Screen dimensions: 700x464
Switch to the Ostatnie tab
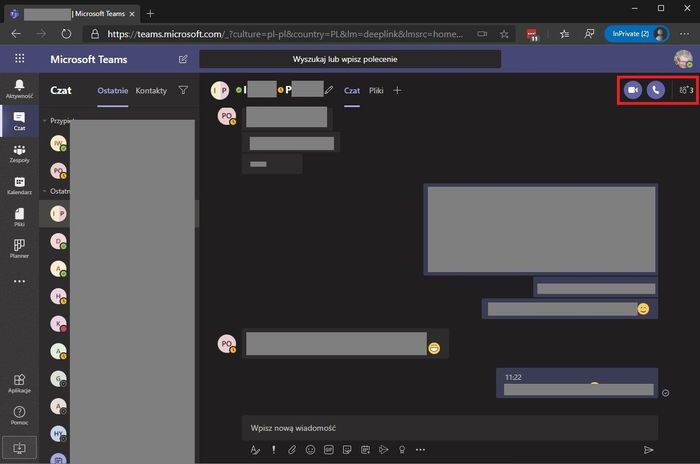[112, 90]
